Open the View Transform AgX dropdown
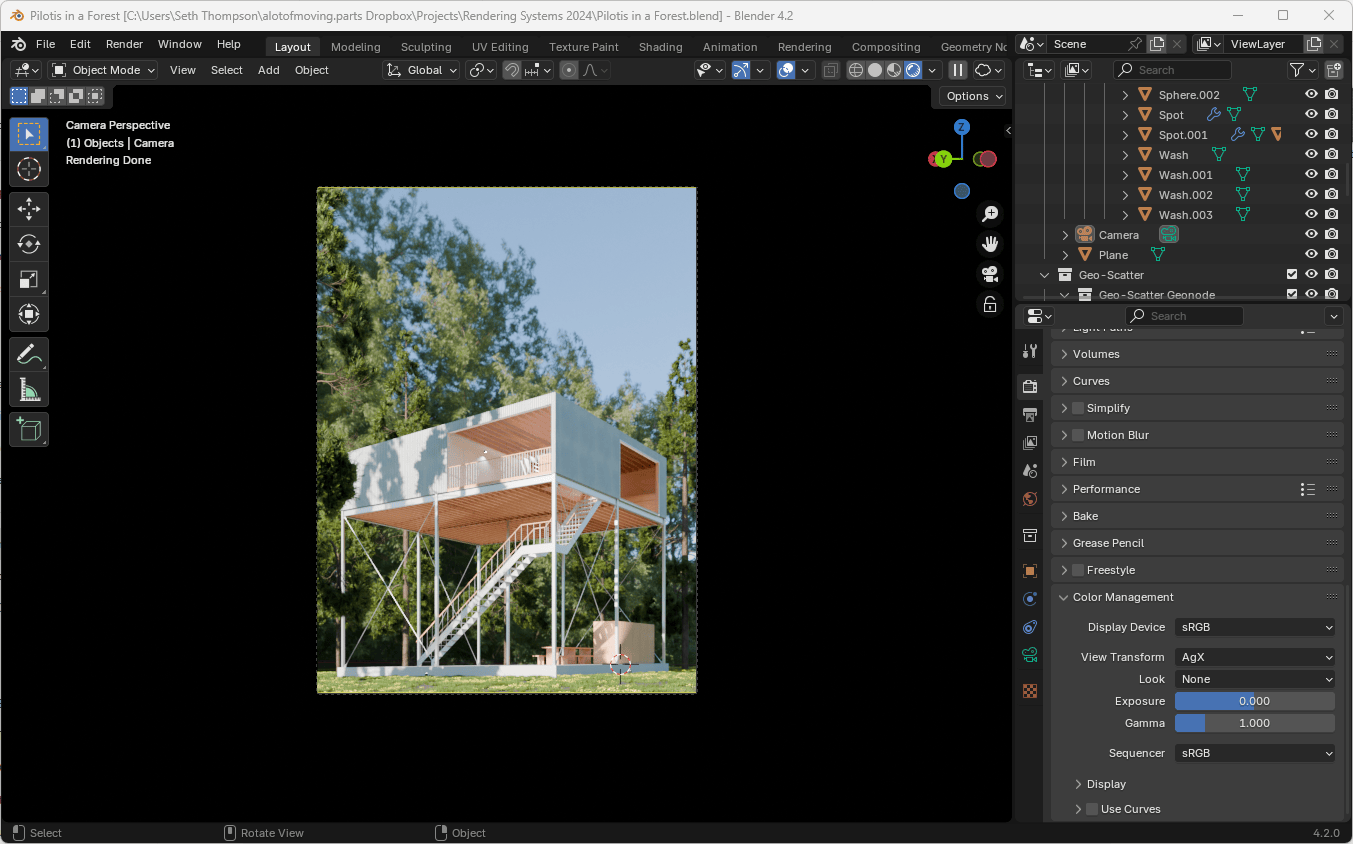The image size is (1353, 844). pos(1255,657)
